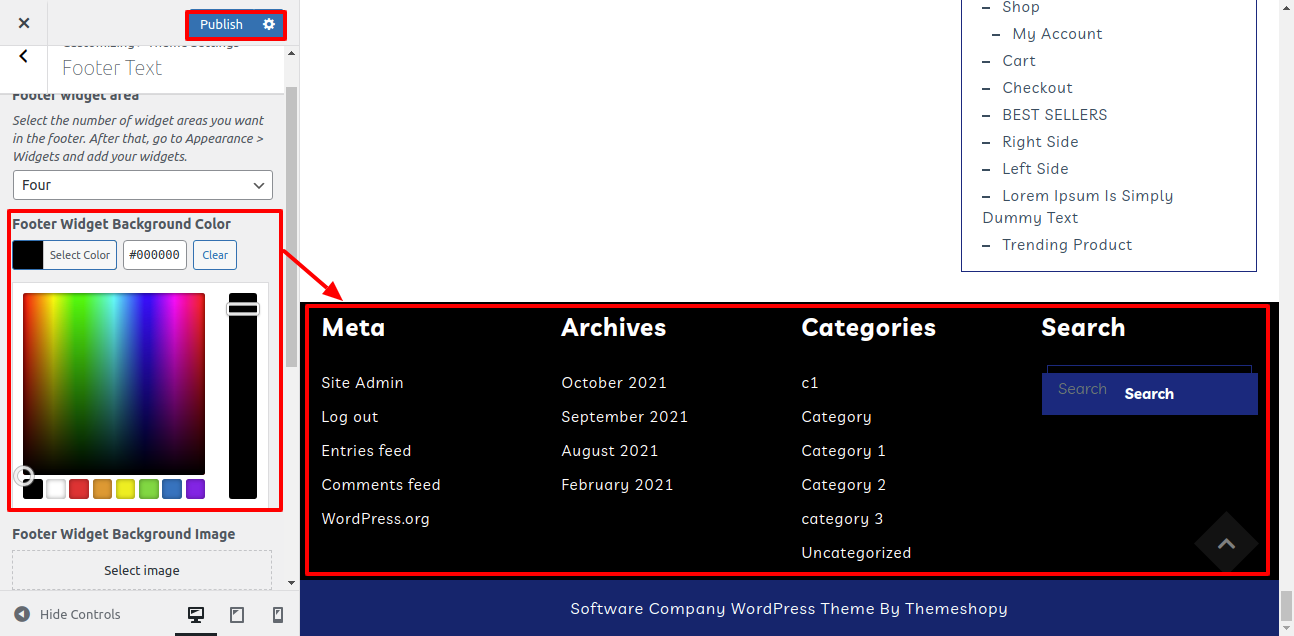Click the hex color field #000000
Image resolution: width=1294 pixels, height=636 pixels.
coord(155,255)
